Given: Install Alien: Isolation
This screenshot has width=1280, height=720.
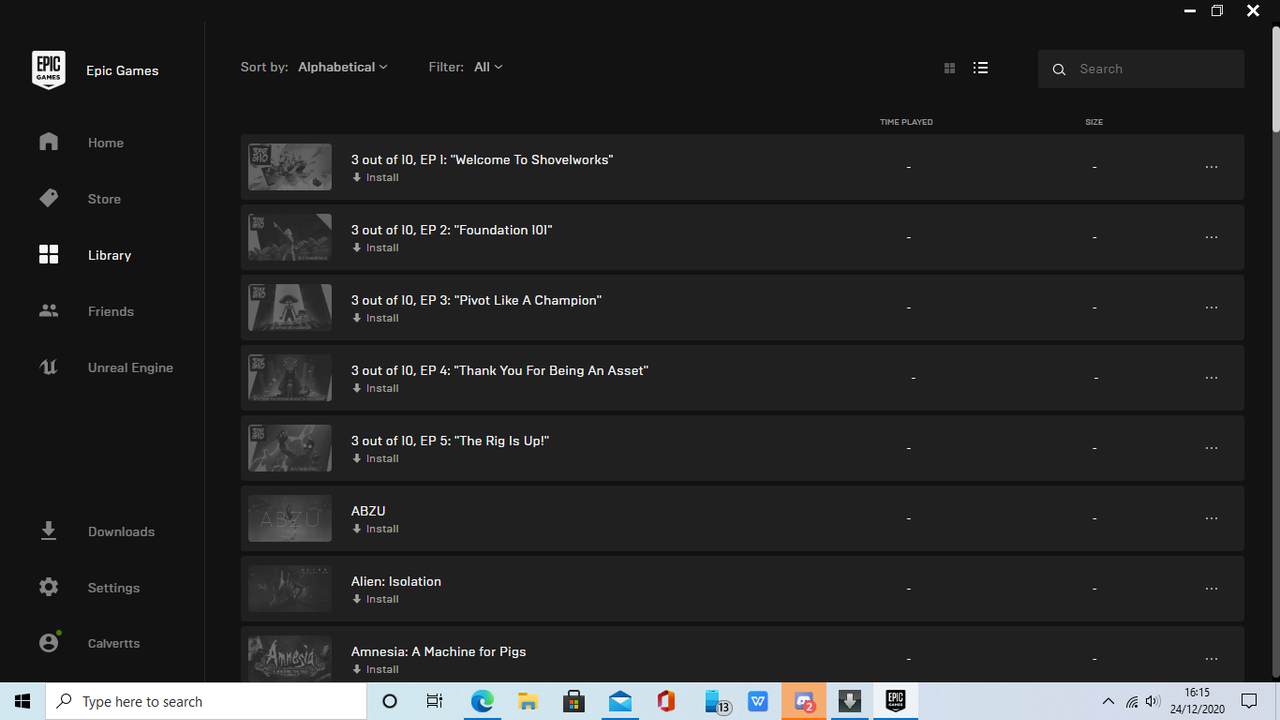Looking at the screenshot, I should pyautogui.click(x=376, y=599).
